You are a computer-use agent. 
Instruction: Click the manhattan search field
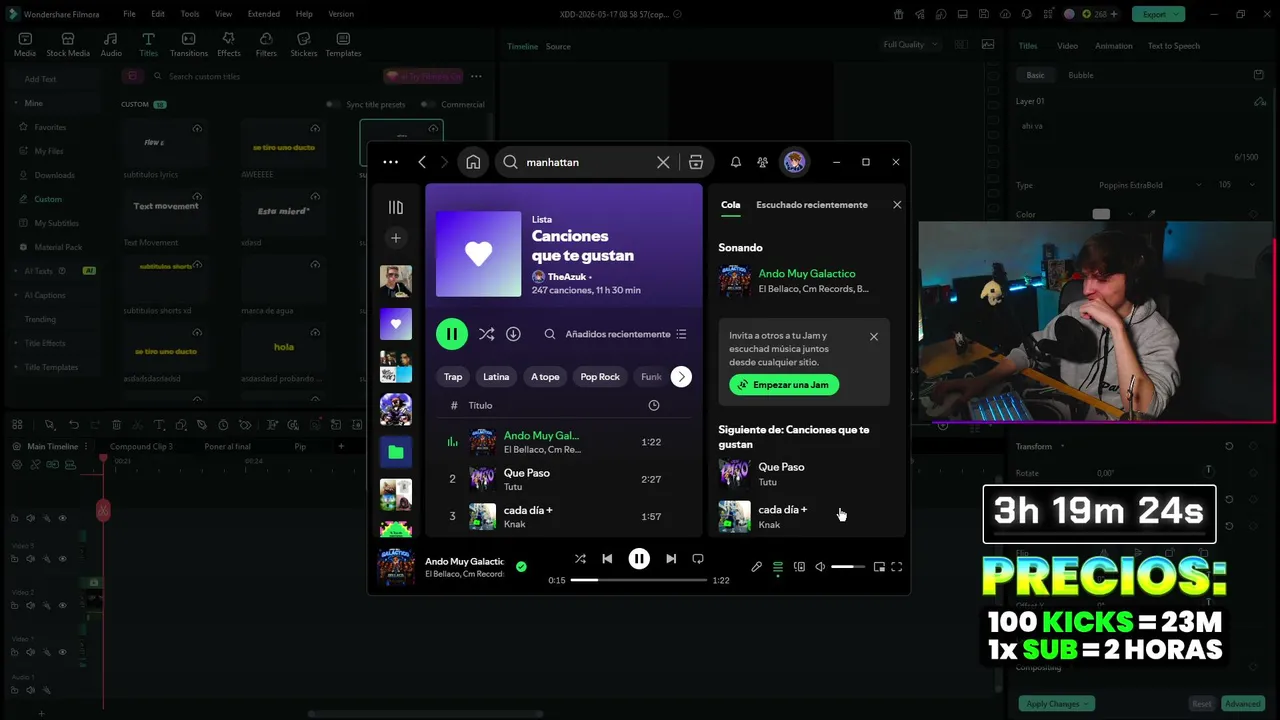click(x=586, y=162)
